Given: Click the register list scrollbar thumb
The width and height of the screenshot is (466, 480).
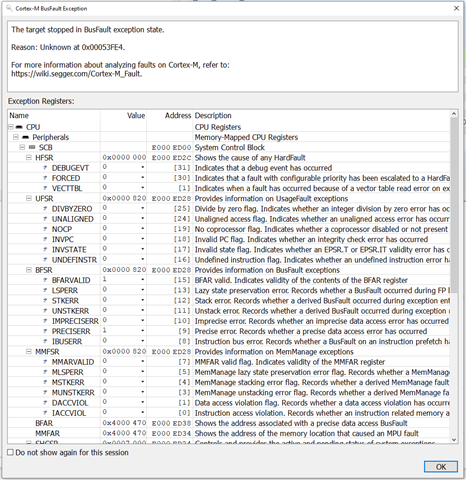Looking at the screenshot, I should 454,205.
